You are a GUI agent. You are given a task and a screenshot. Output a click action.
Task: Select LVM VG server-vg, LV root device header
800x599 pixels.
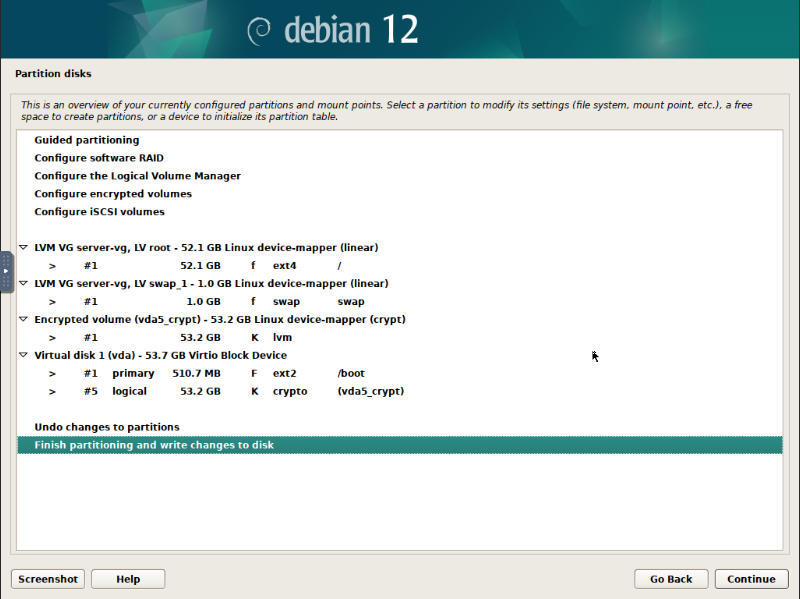click(x=400, y=247)
